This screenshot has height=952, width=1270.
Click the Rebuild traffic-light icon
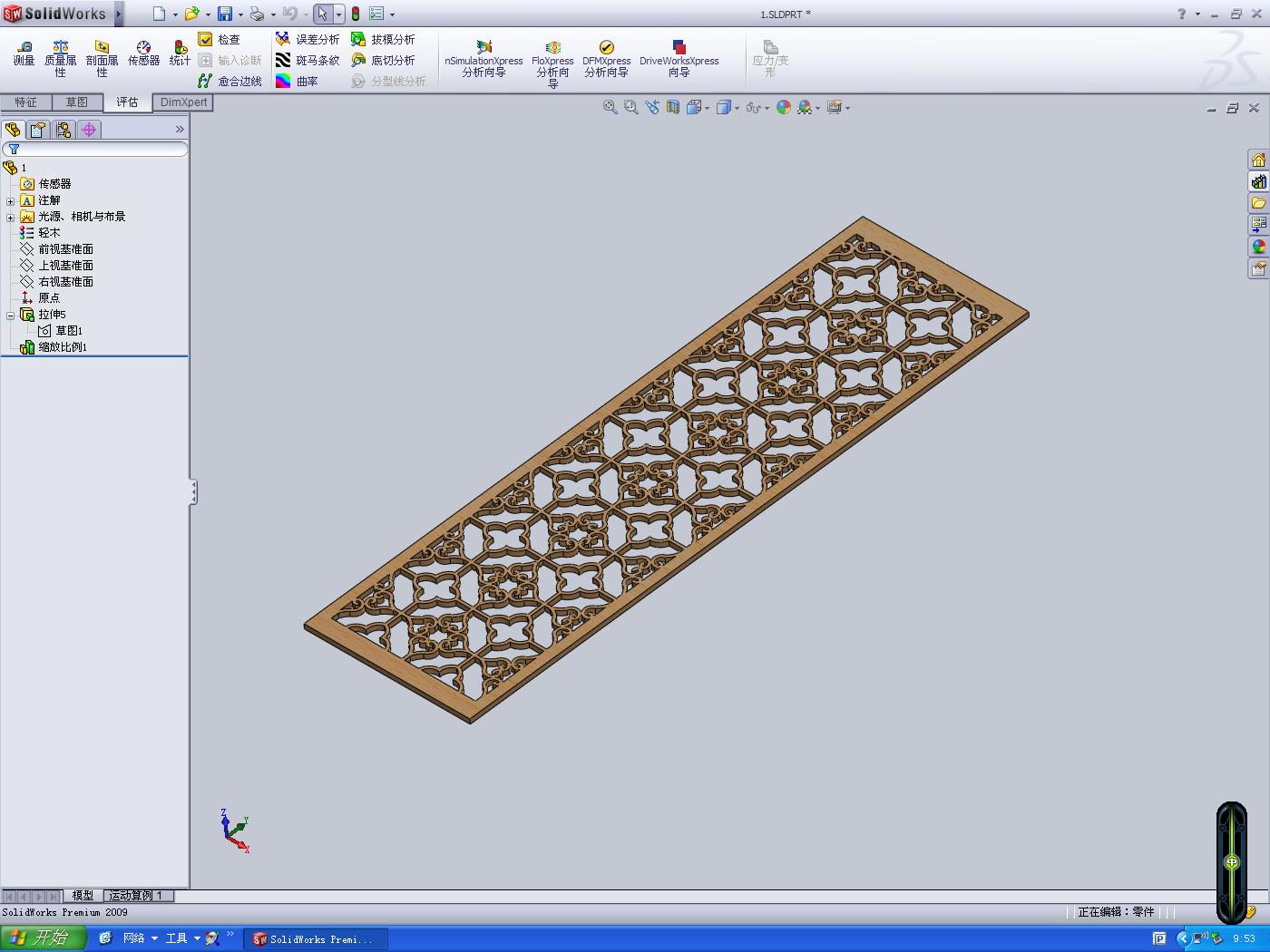click(356, 14)
